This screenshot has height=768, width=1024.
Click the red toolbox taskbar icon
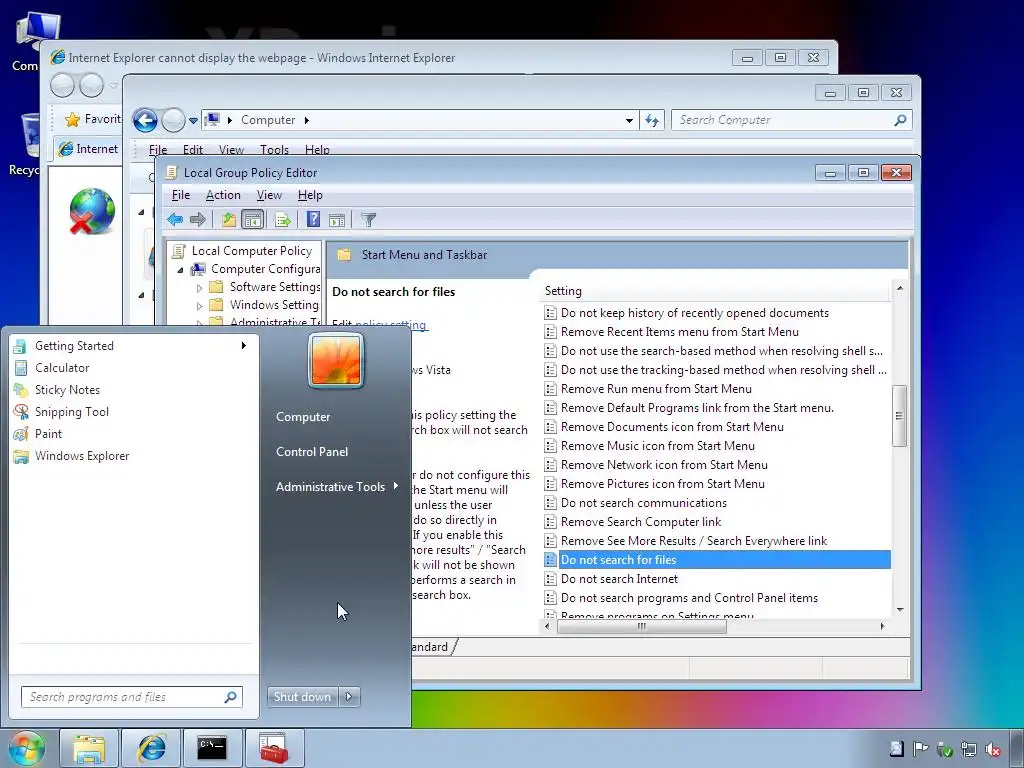pyautogui.click(x=274, y=748)
